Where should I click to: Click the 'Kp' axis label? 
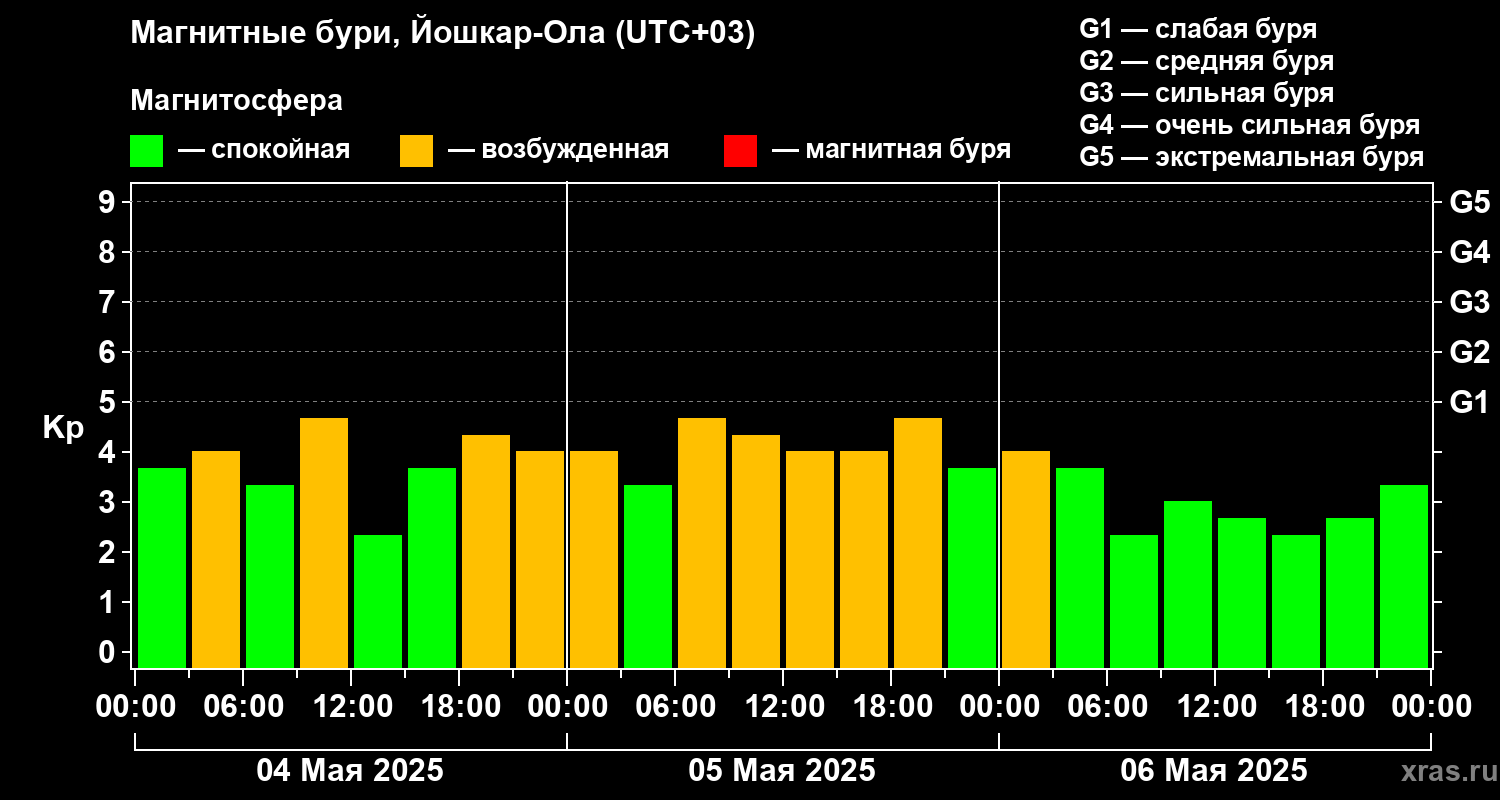[63, 427]
